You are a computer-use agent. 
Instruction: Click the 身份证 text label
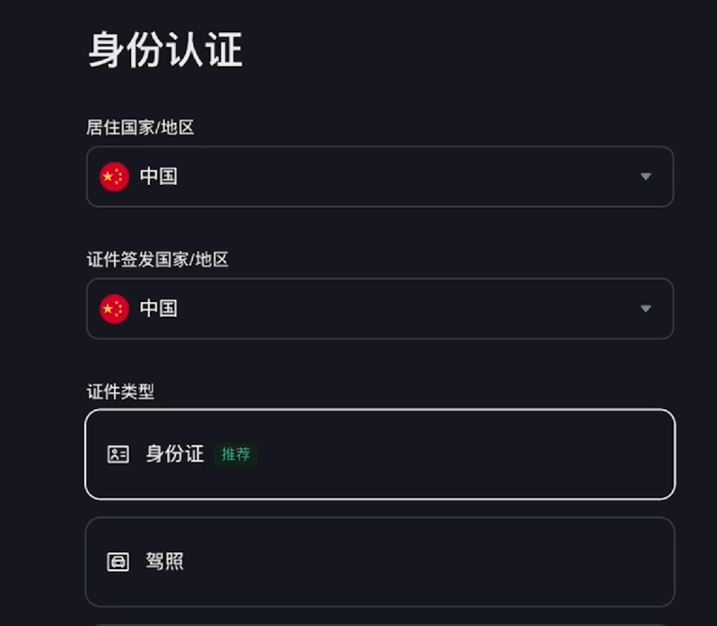click(175, 454)
